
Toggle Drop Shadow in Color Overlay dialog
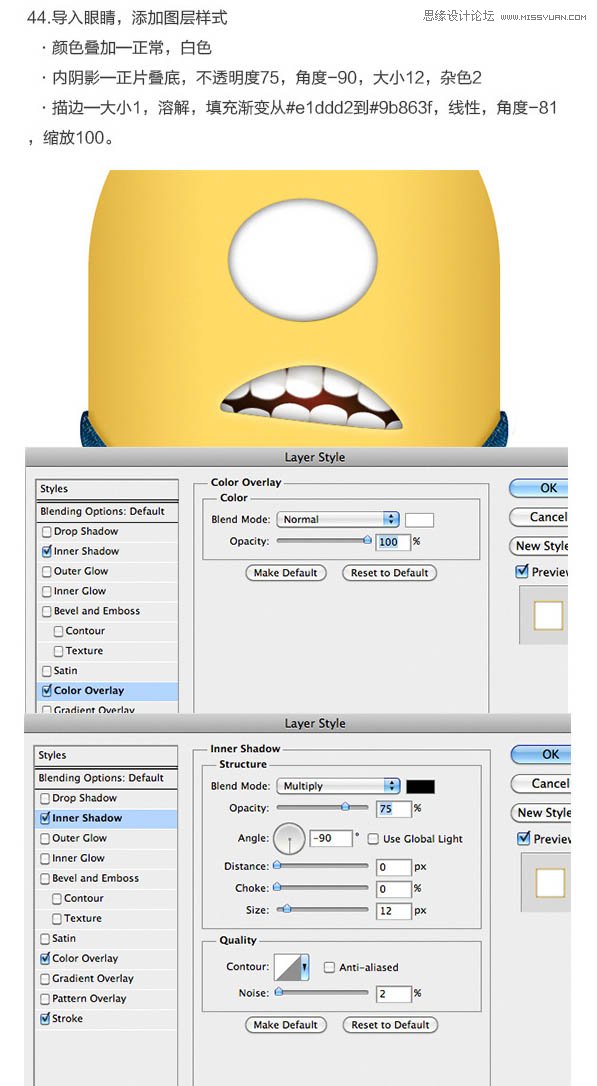pos(46,532)
